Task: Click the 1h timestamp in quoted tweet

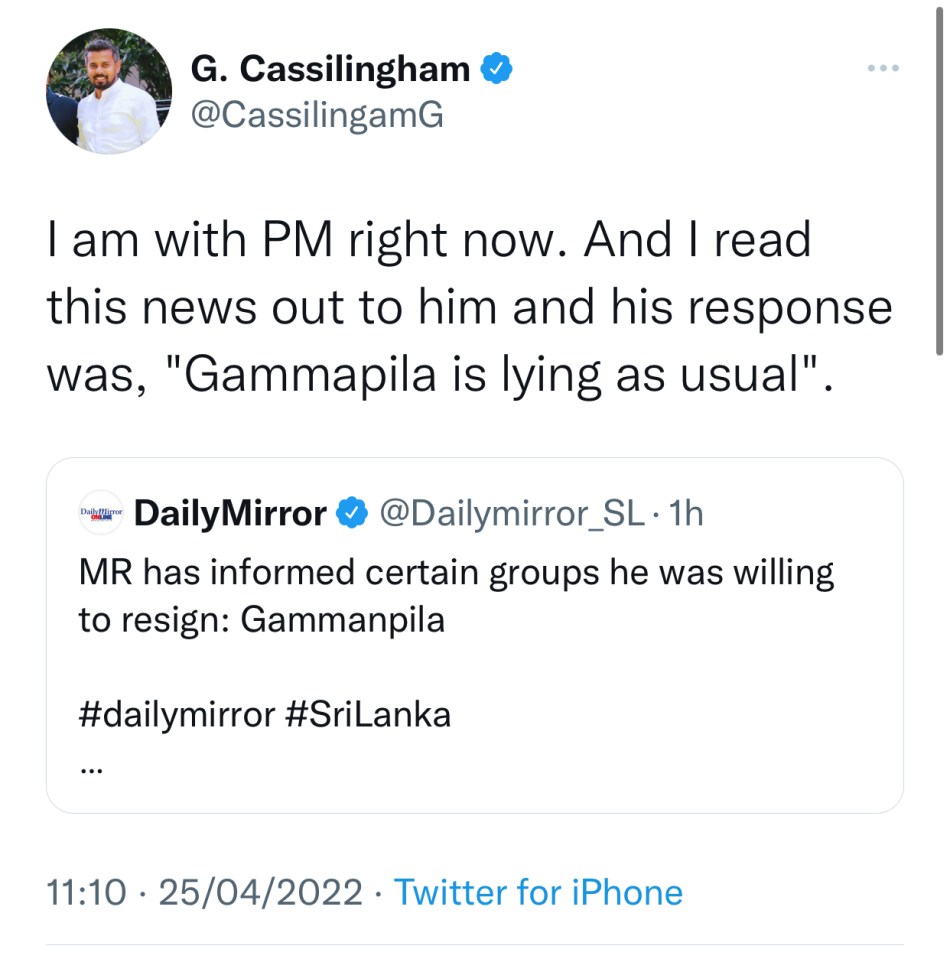Action: click(686, 514)
